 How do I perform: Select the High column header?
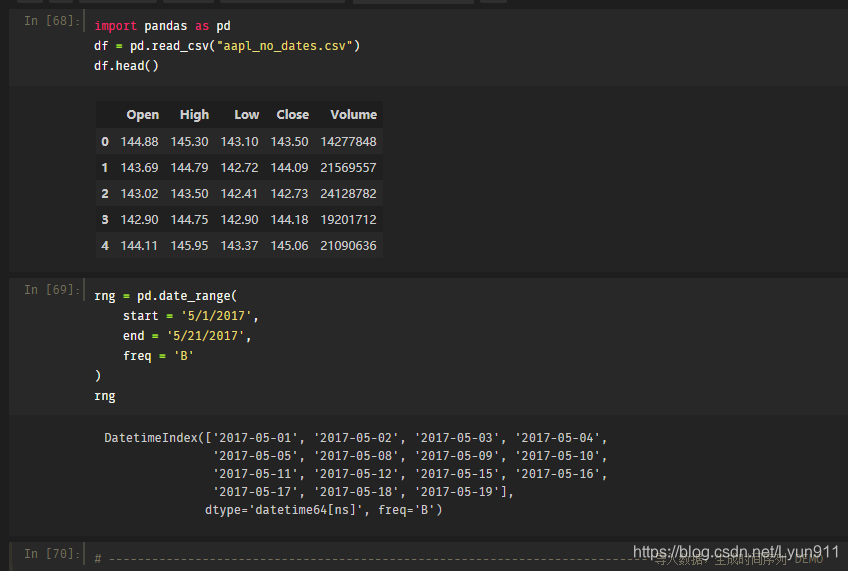click(194, 115)
